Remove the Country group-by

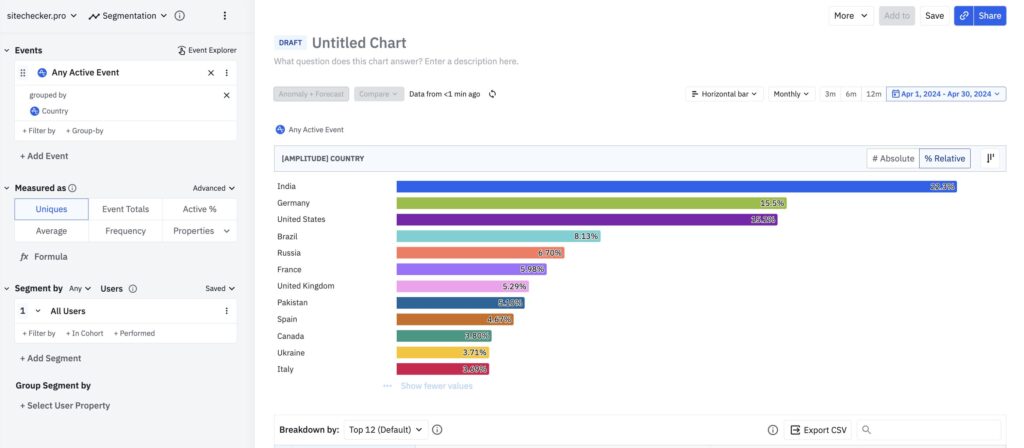pyautogui.click(x=226, y=96)
